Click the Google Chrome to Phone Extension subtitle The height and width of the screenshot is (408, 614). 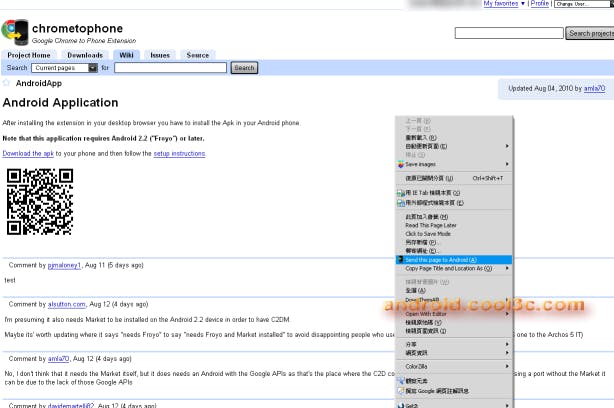click(x=84, y=41)
